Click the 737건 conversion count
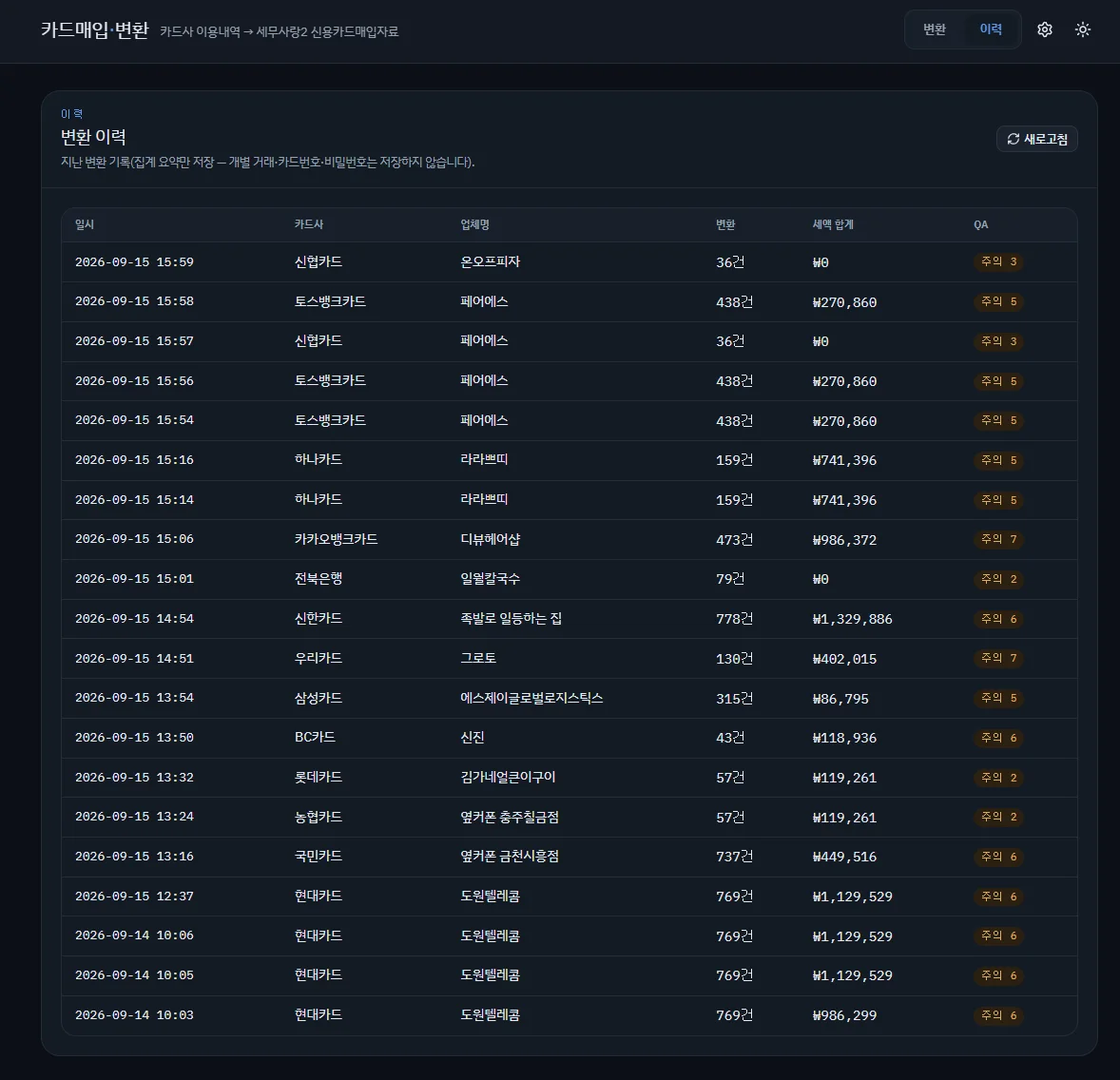This screenshot has height=1080, width=1120. coord(734,857)
